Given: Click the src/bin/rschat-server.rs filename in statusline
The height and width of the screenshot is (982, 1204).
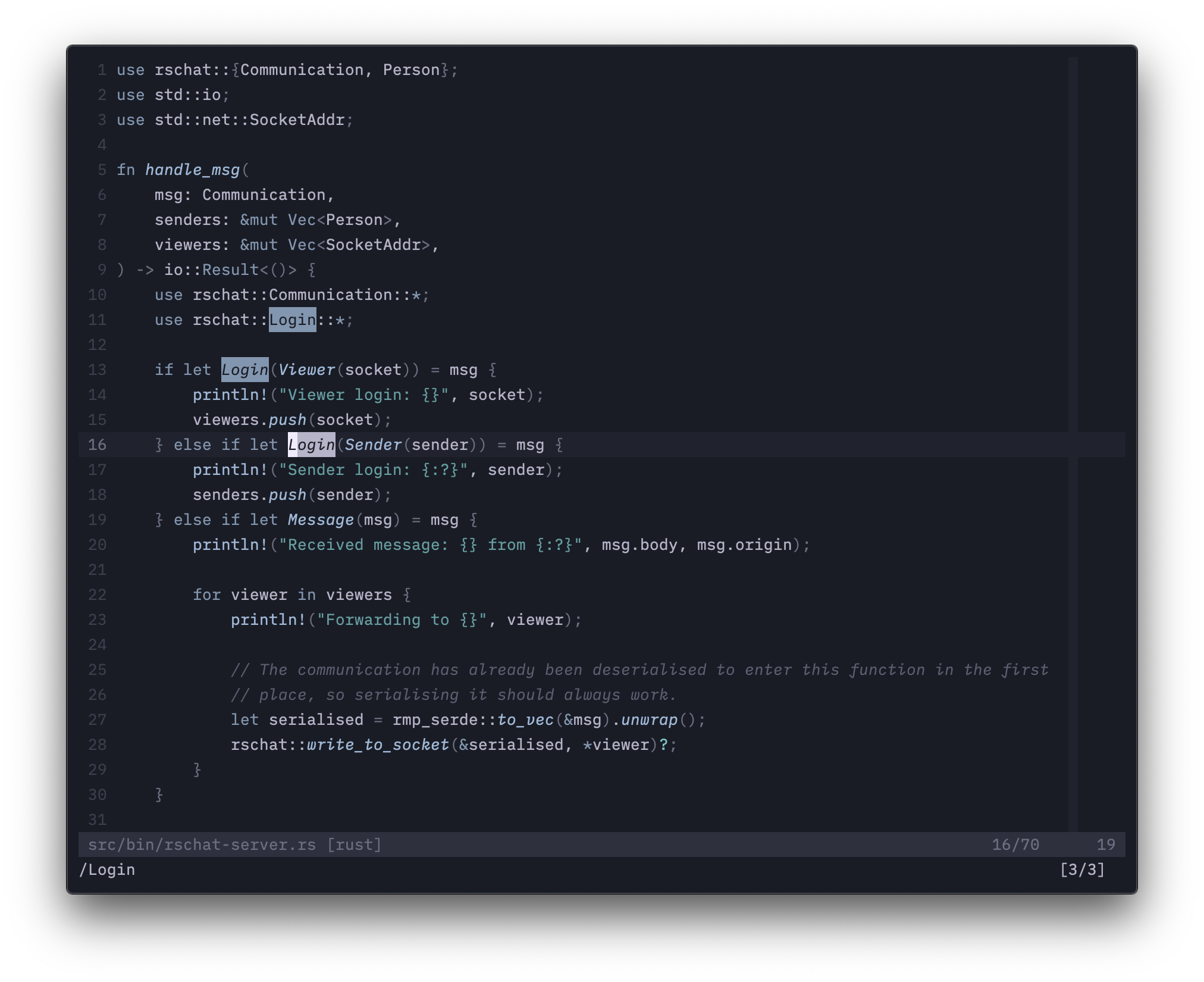Looking at the screenshot, I should coord(202,845).
